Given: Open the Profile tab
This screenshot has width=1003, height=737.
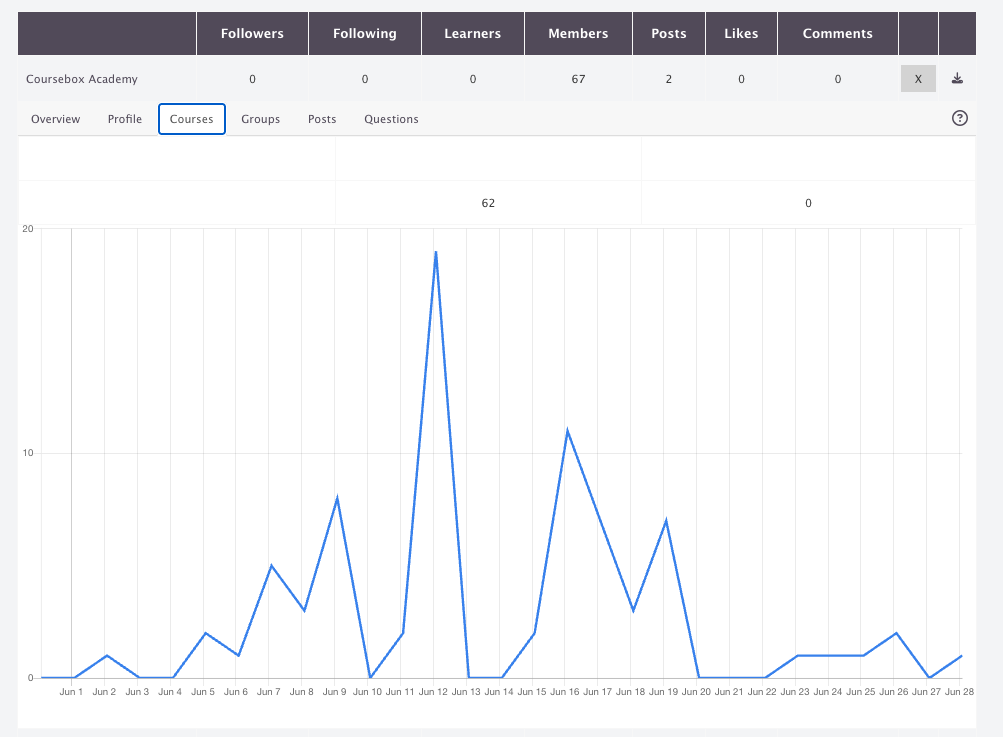Looking at the screenshot, I should pyautogui.click(x=125, y=119).
